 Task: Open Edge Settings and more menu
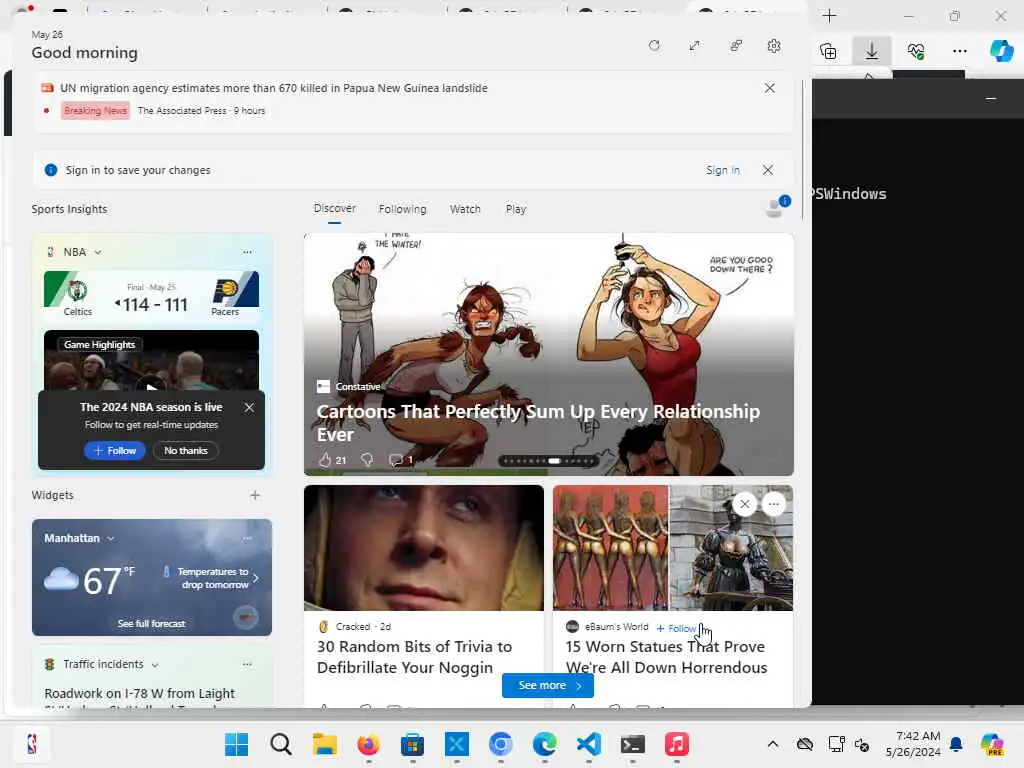click(x=959, y=51)
